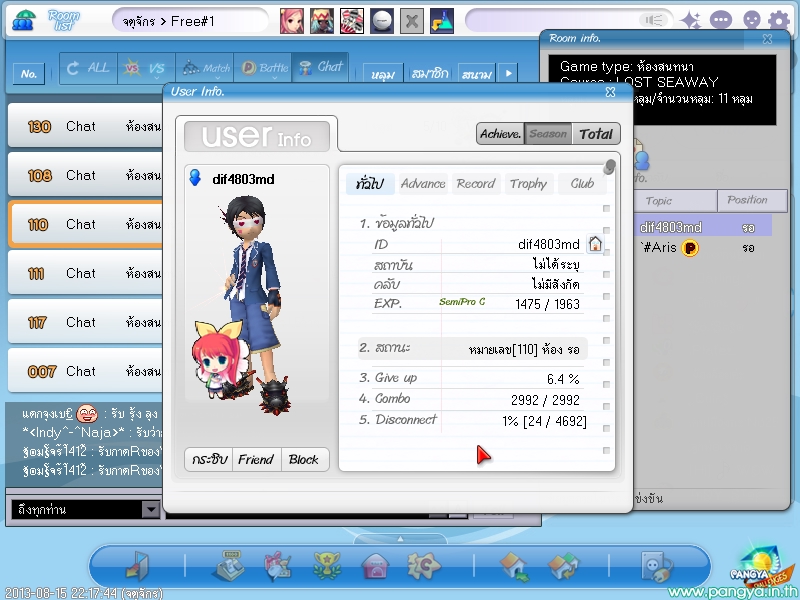
Task: Click the exit door icon in bottom bar
Action: tap(137, 566)
